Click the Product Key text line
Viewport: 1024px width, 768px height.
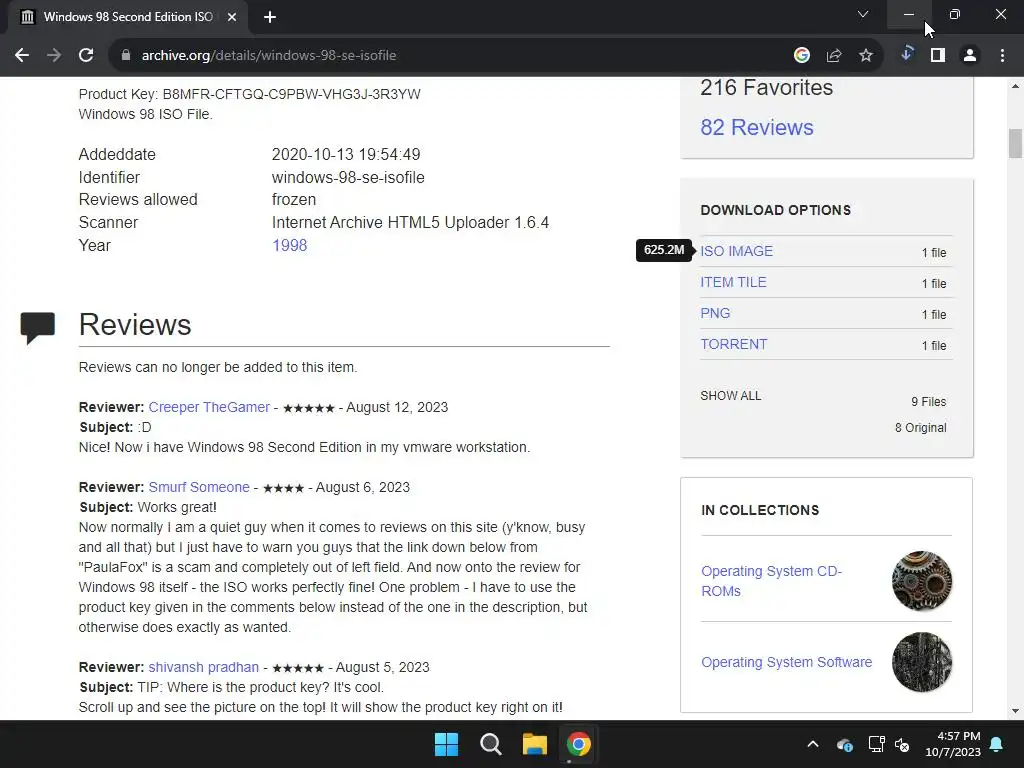[249, 94]
